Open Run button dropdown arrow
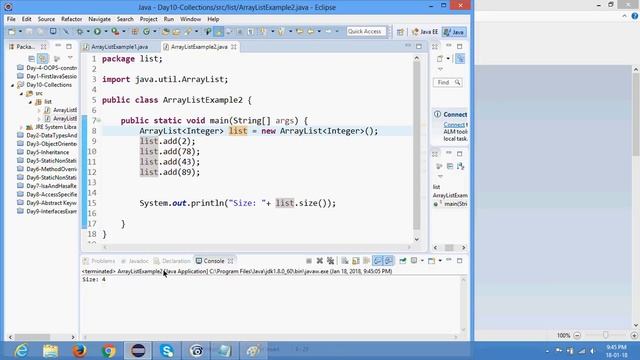The width and height of the screenshot is (640, 360). click(105, 31)
